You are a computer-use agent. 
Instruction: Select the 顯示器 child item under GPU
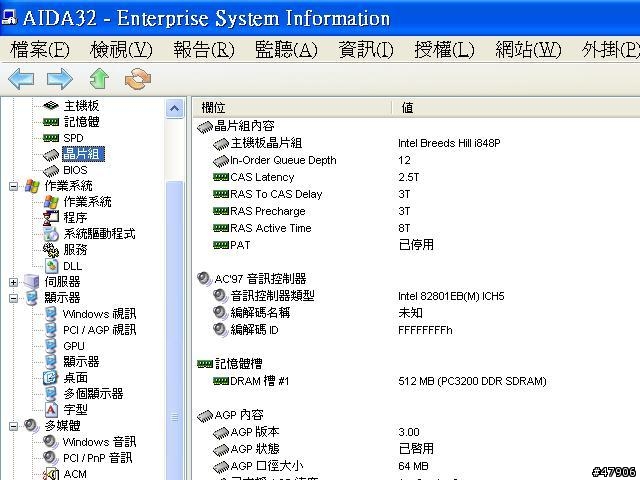(81, 362)
